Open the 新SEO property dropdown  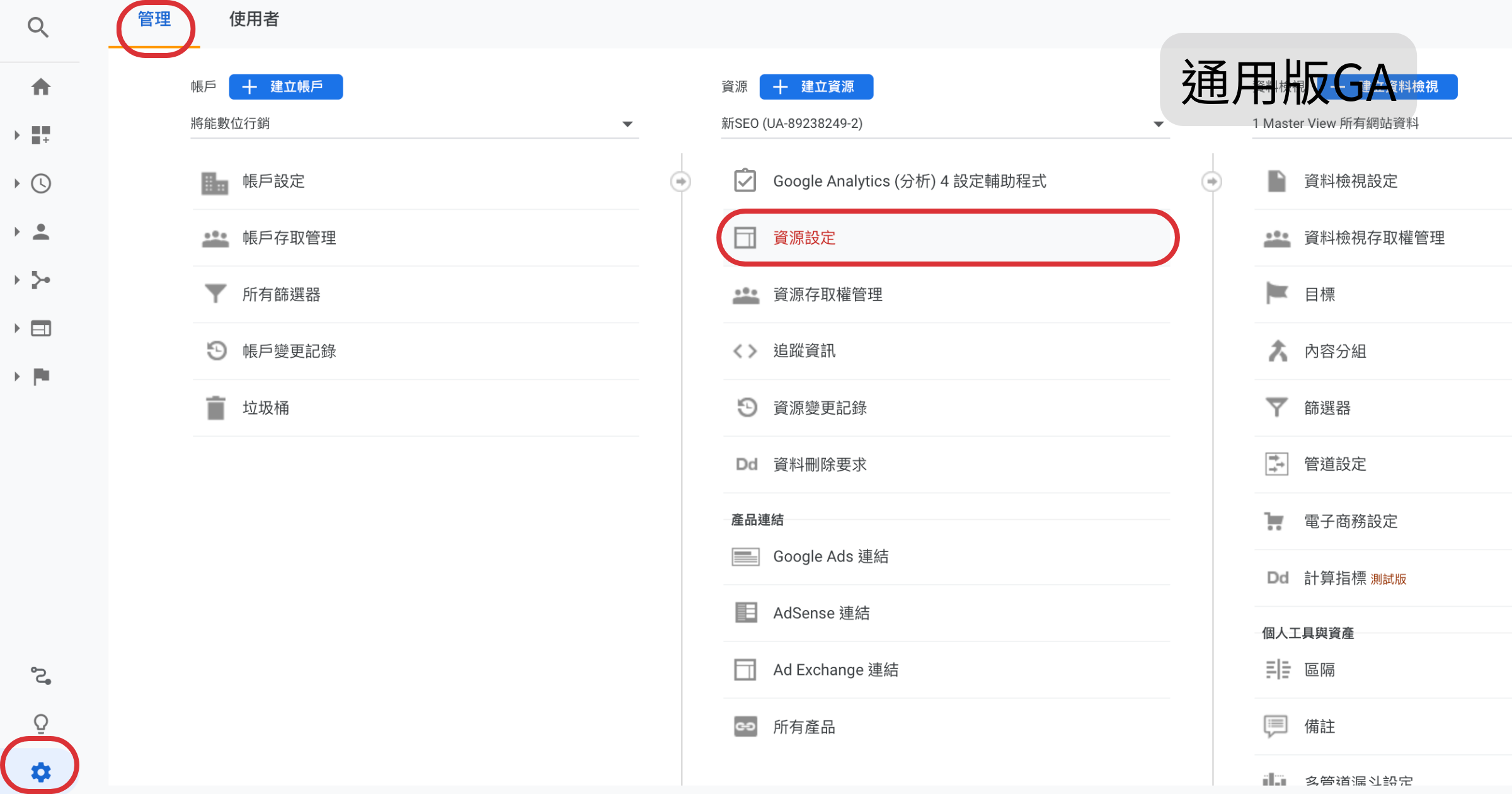(944, 124)
